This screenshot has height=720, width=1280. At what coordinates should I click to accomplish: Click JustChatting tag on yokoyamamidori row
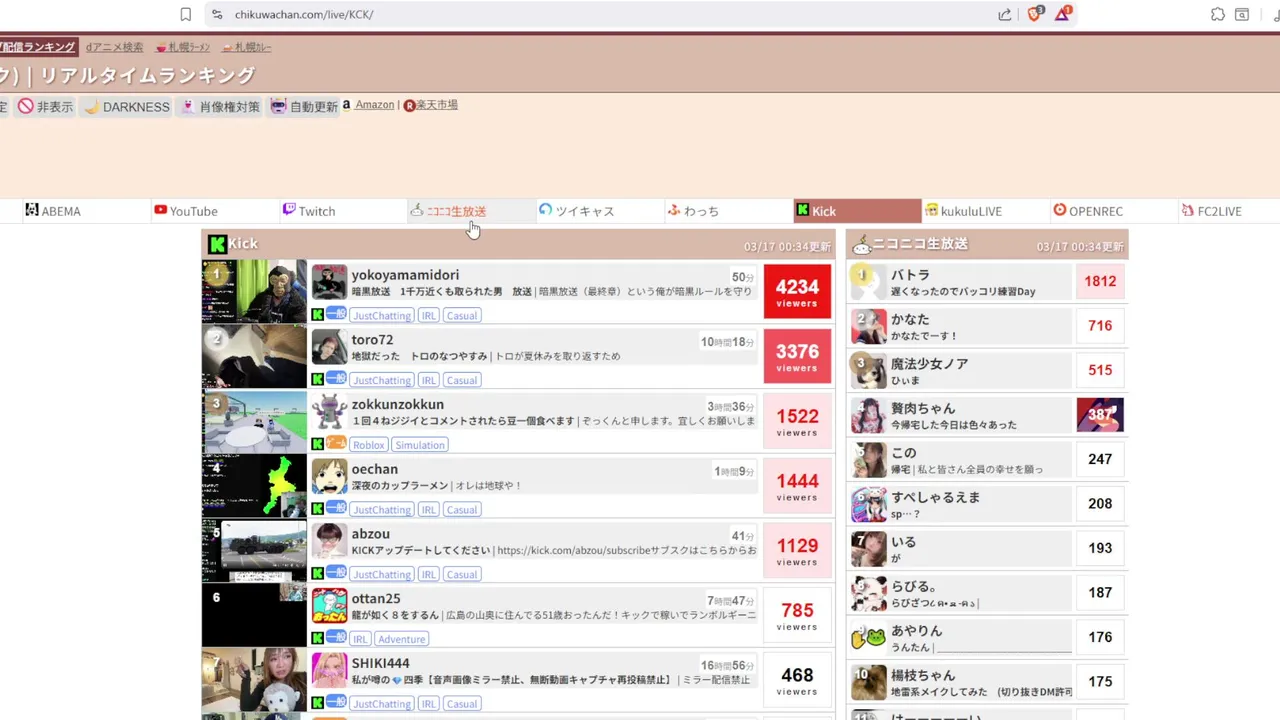pos(382,315)
